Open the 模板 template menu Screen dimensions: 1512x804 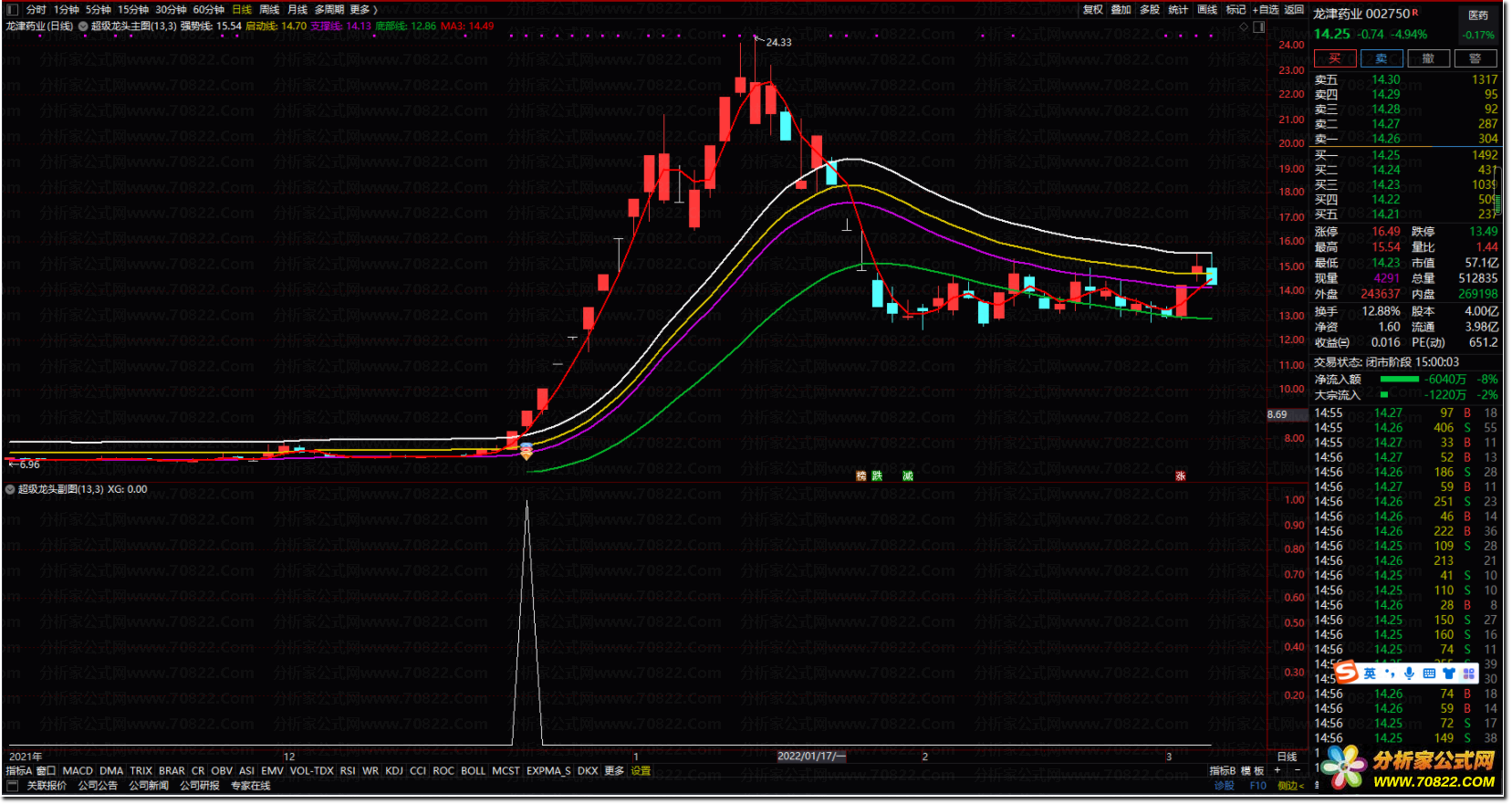pos(1252,771)
